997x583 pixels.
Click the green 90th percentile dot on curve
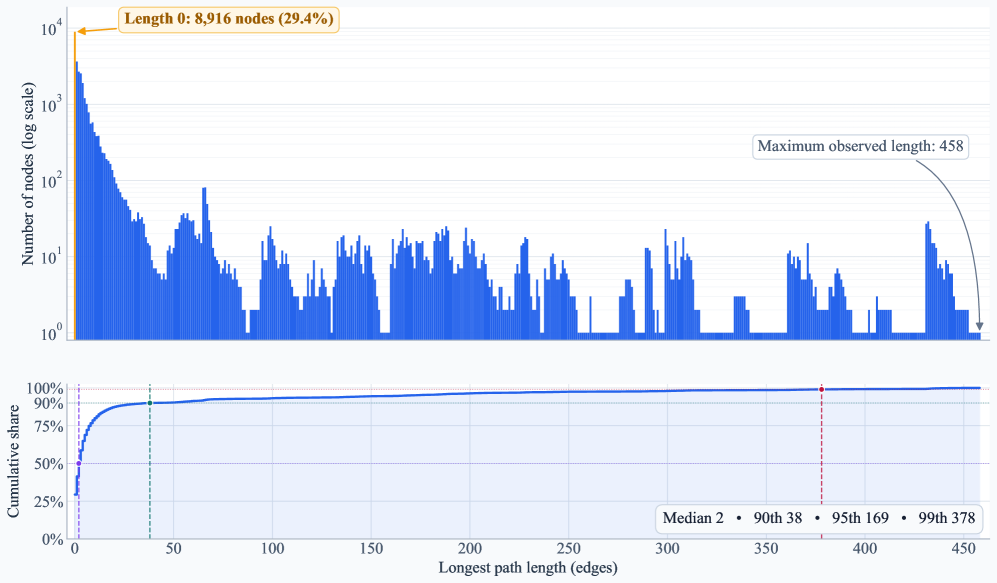149,403
